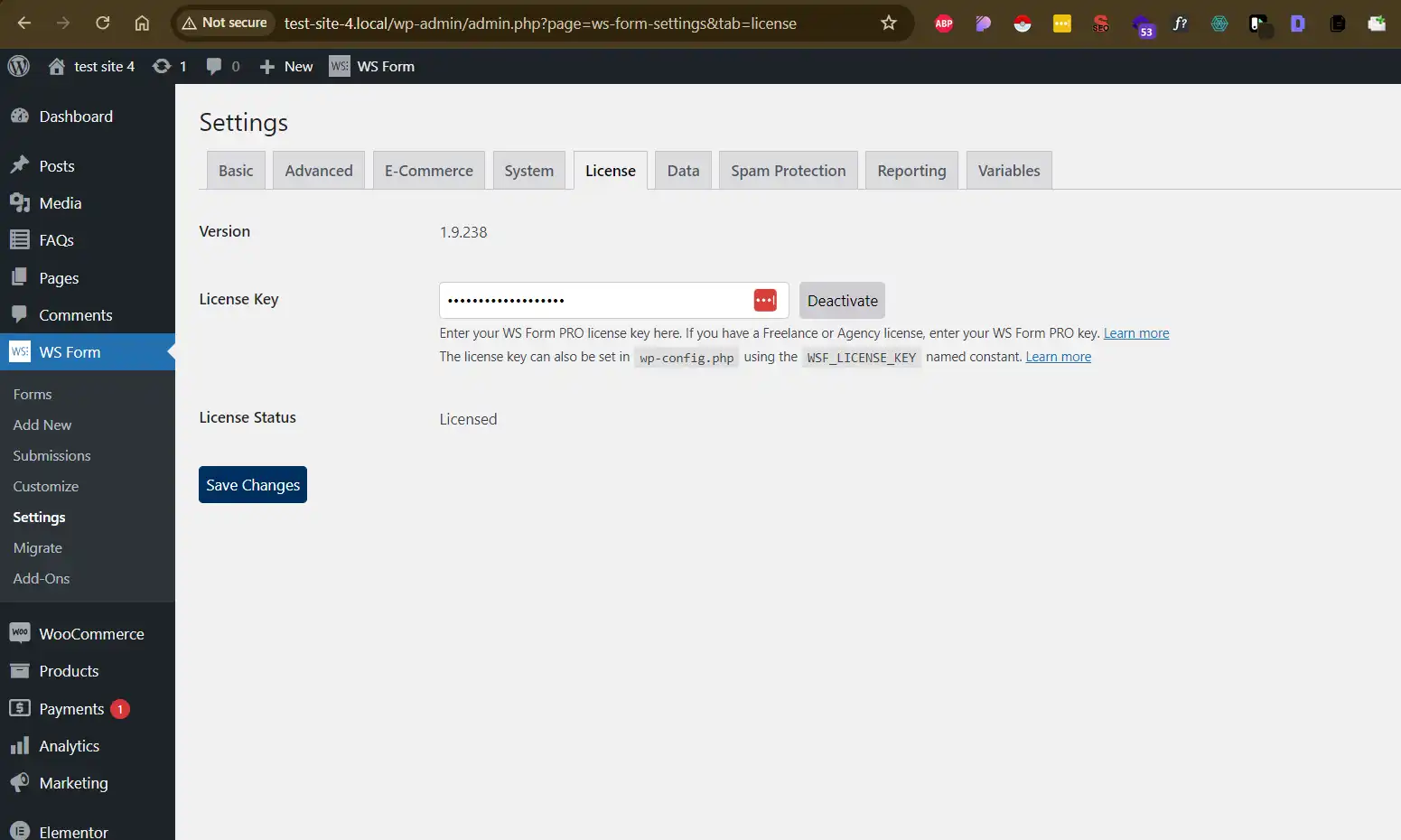
Task: Click the Payments menu notification badge
Action: pos(119,709)
